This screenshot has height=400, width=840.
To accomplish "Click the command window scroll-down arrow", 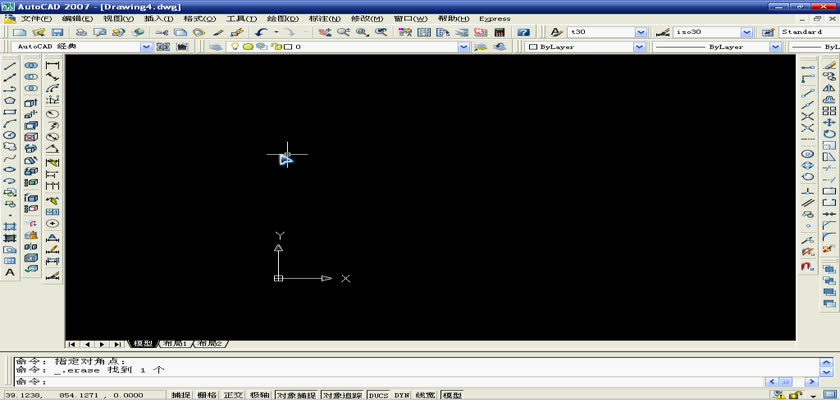I will pos(827,372).
